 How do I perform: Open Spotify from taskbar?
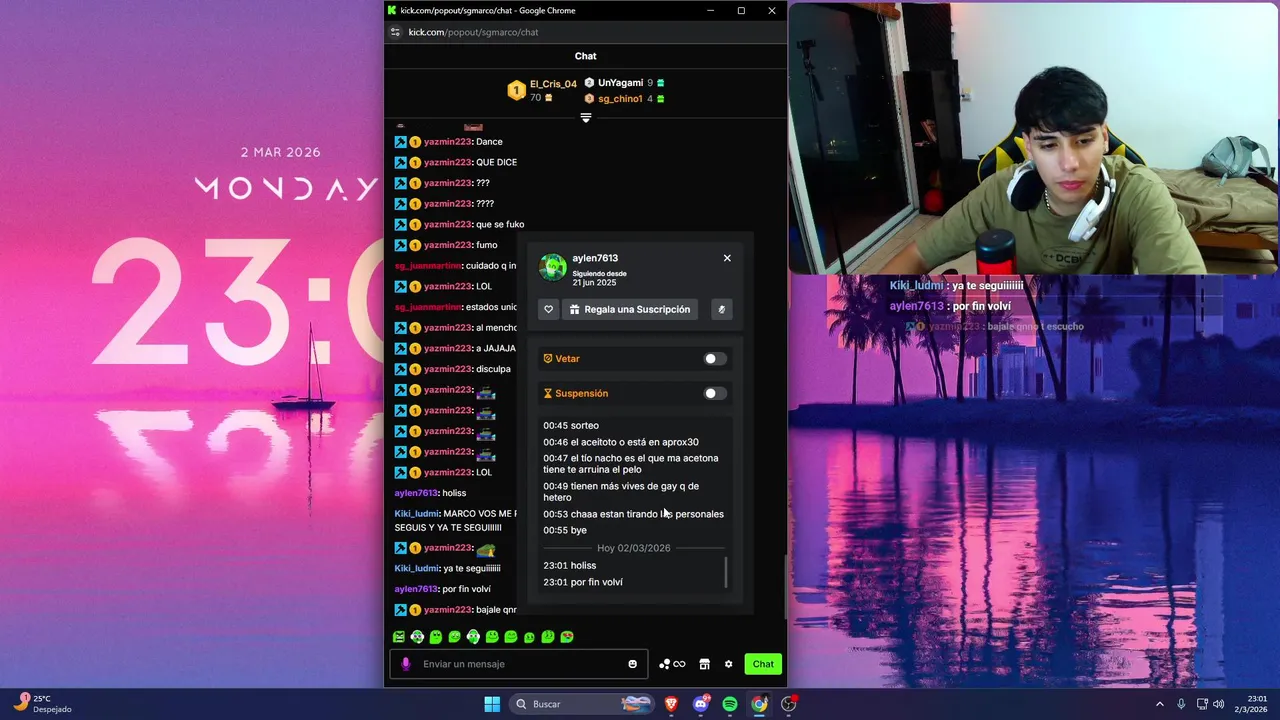point(730,704)
